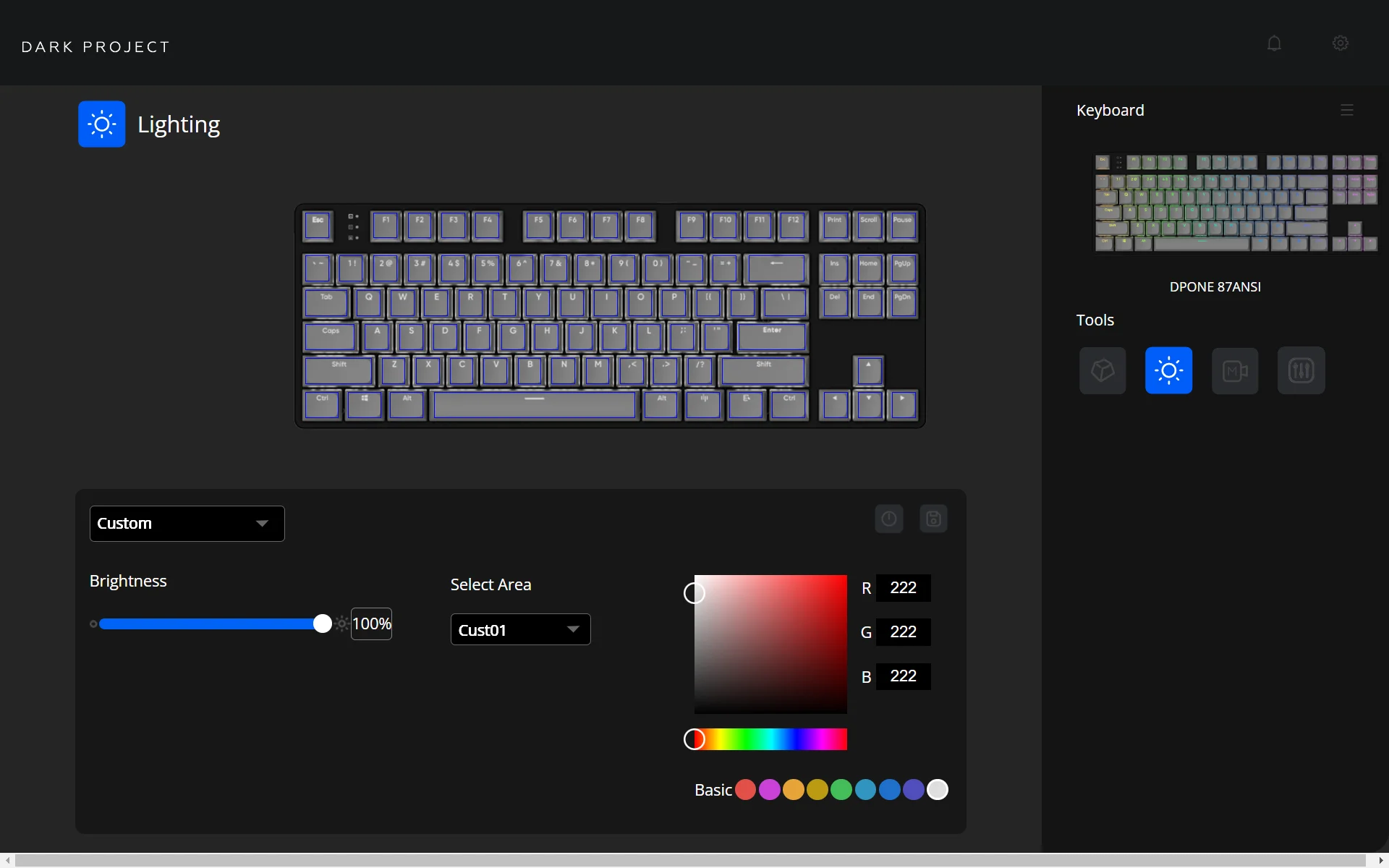Enter value in the G color field
This screenshot has height=868, width=1389.
tap(903, 631)
